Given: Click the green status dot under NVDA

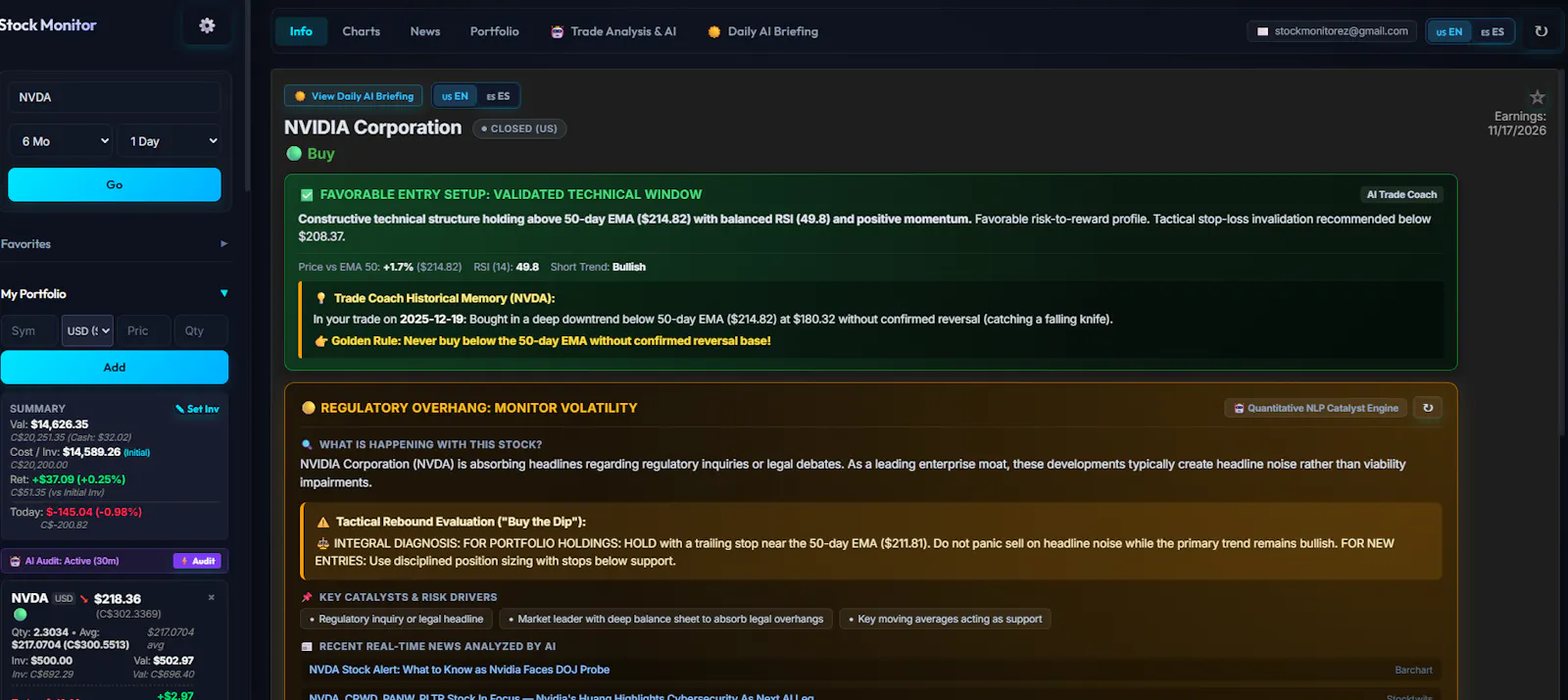Looking at the screenshot, I should [20, 615].
